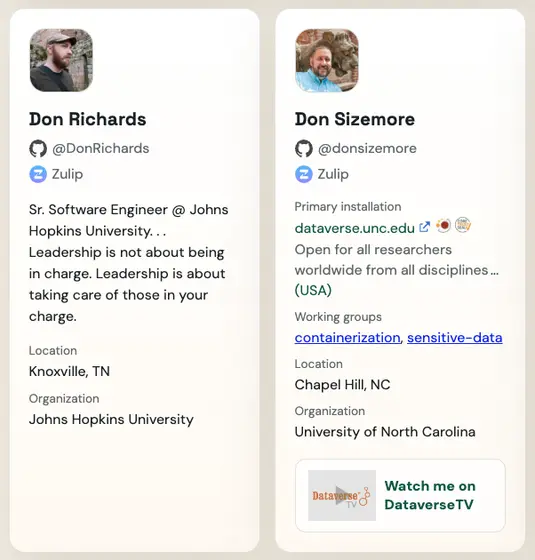Open Don Sizemore profile photo

click(x=327, y=60)
